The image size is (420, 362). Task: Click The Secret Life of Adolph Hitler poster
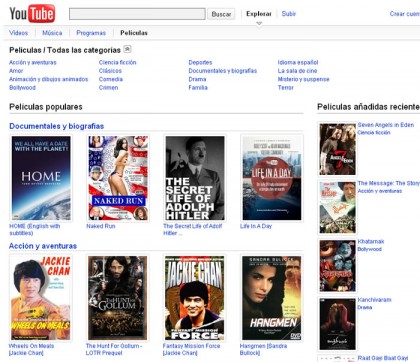[x=195, y=178]
